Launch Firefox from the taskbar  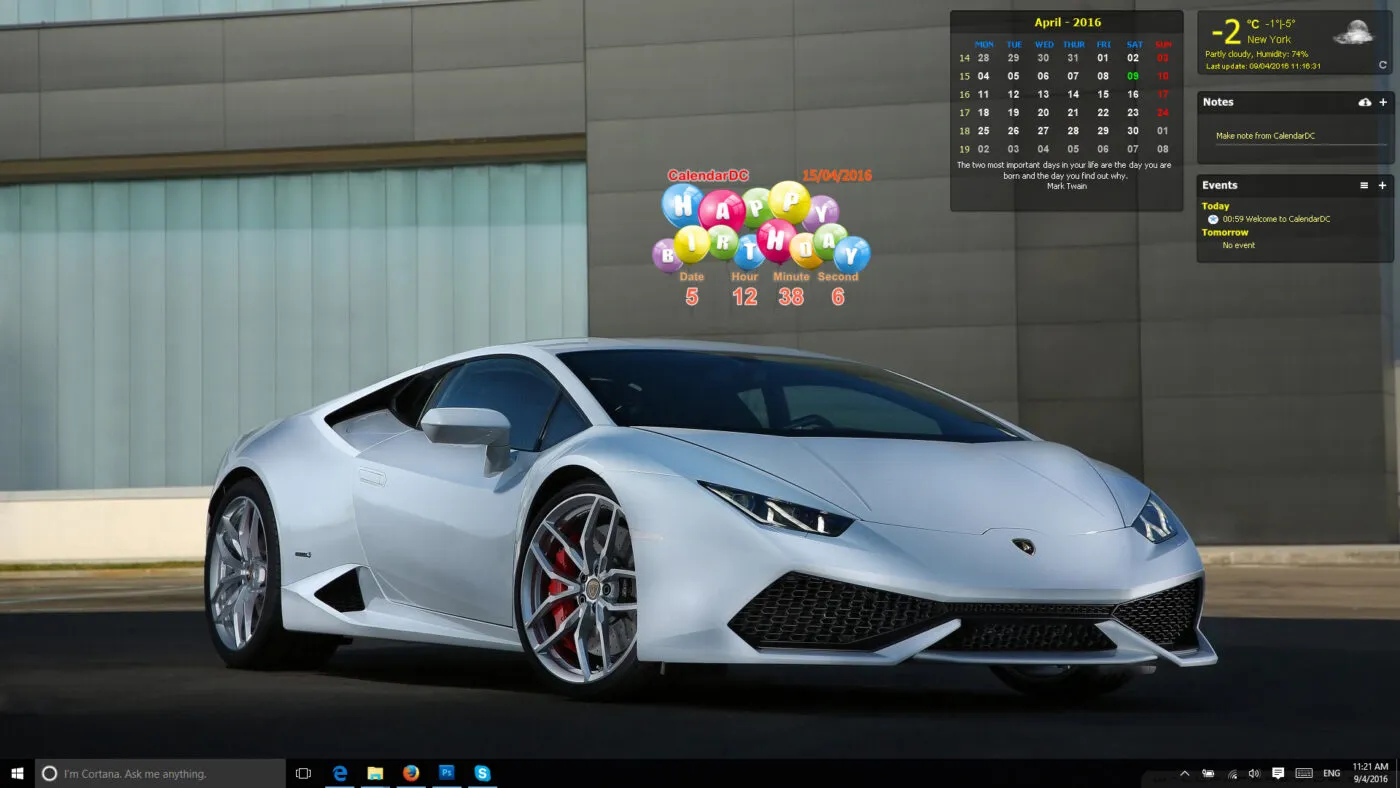(411, 773)
